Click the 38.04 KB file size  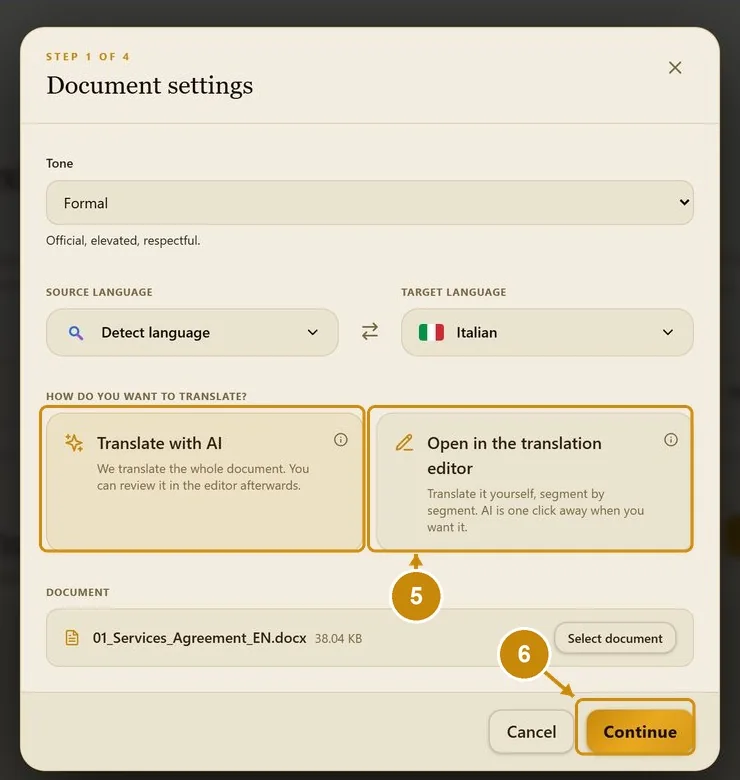338,639
